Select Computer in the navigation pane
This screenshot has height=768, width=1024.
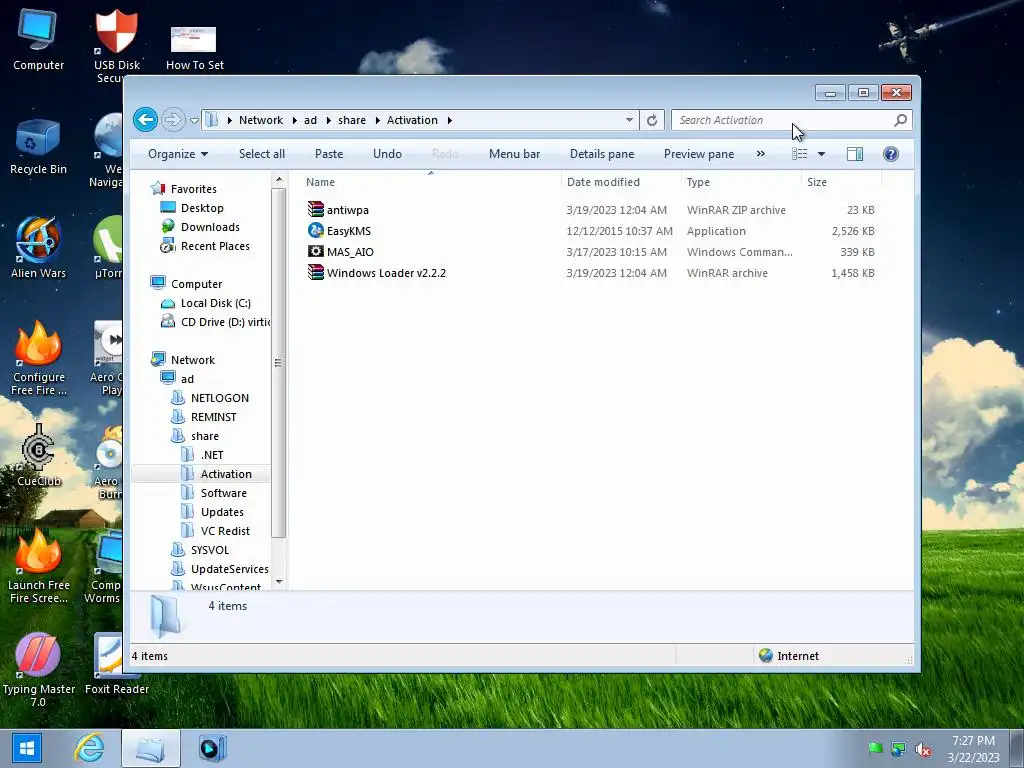coord(196,284)
